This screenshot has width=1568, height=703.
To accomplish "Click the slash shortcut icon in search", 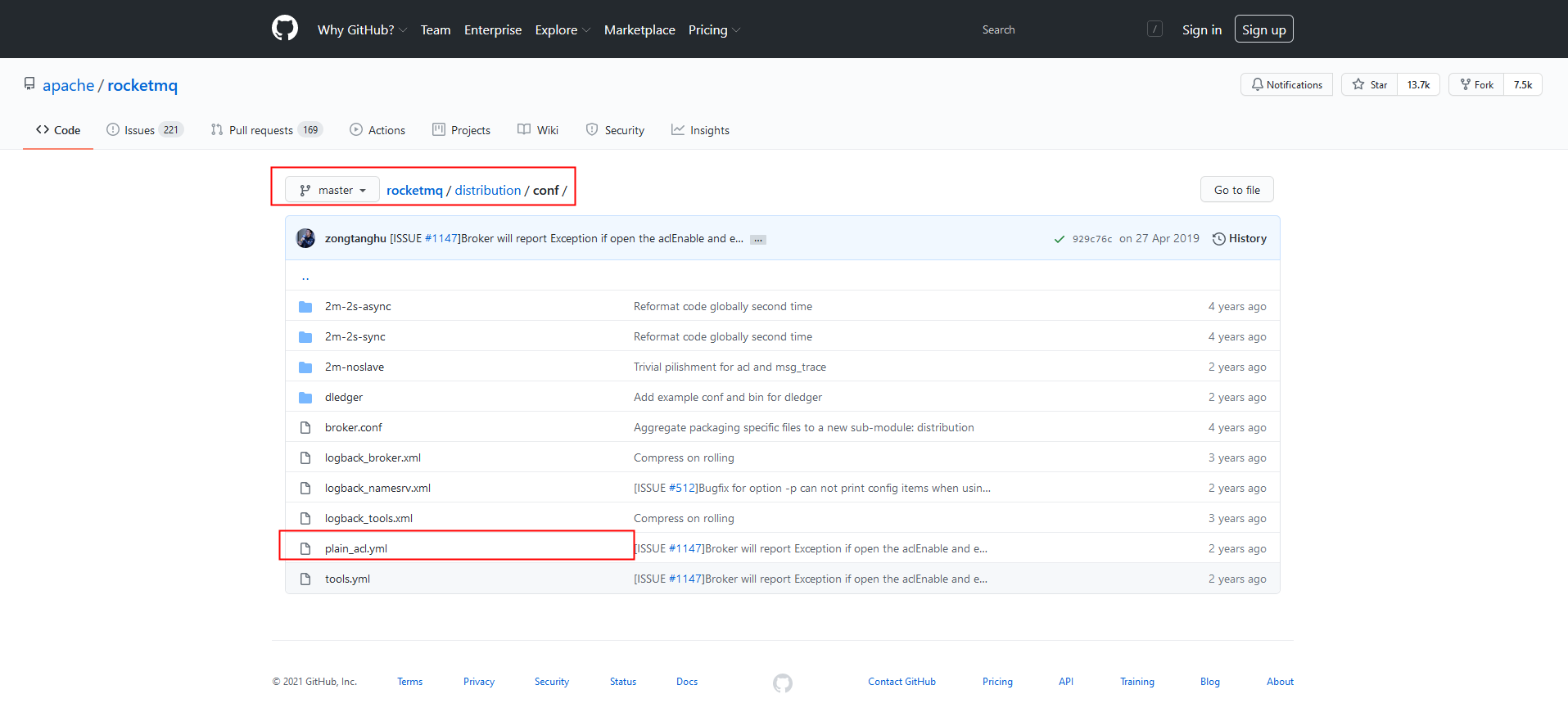I will coord(1155,29).
